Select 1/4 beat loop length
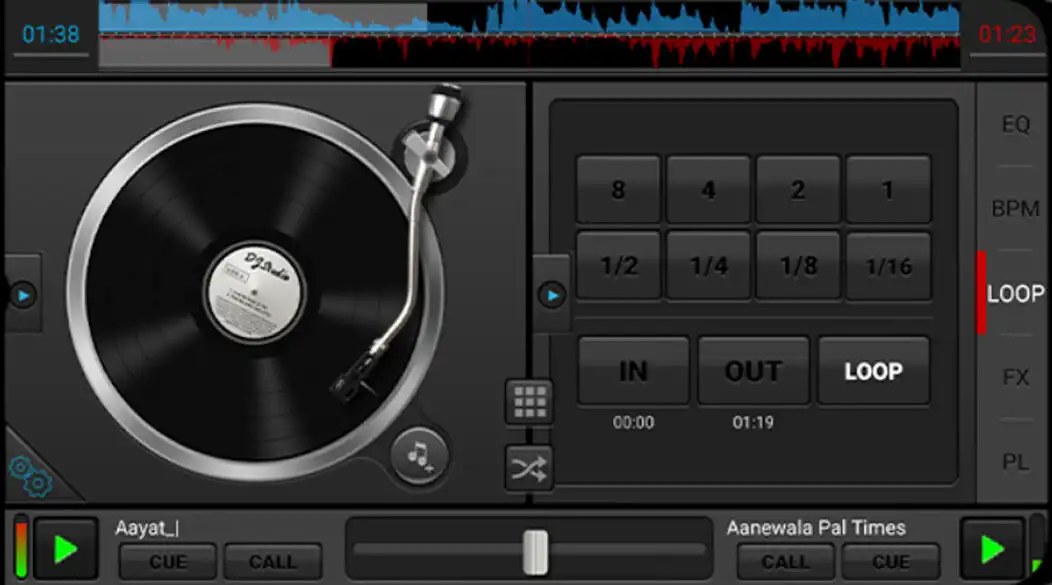Viewport: 1052px width, 585px height. pyautogui.click(x=708, y=266)
